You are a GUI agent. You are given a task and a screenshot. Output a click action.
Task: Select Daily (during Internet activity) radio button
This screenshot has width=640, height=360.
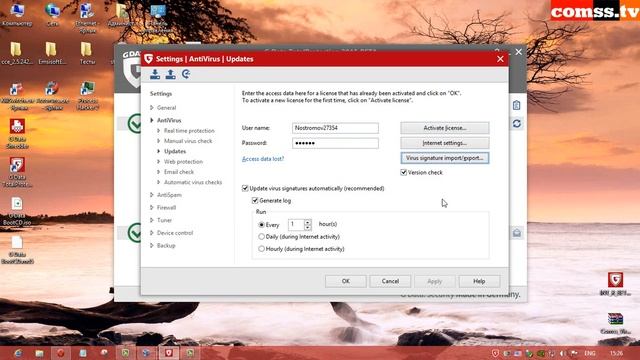click(x=262, y=237)
